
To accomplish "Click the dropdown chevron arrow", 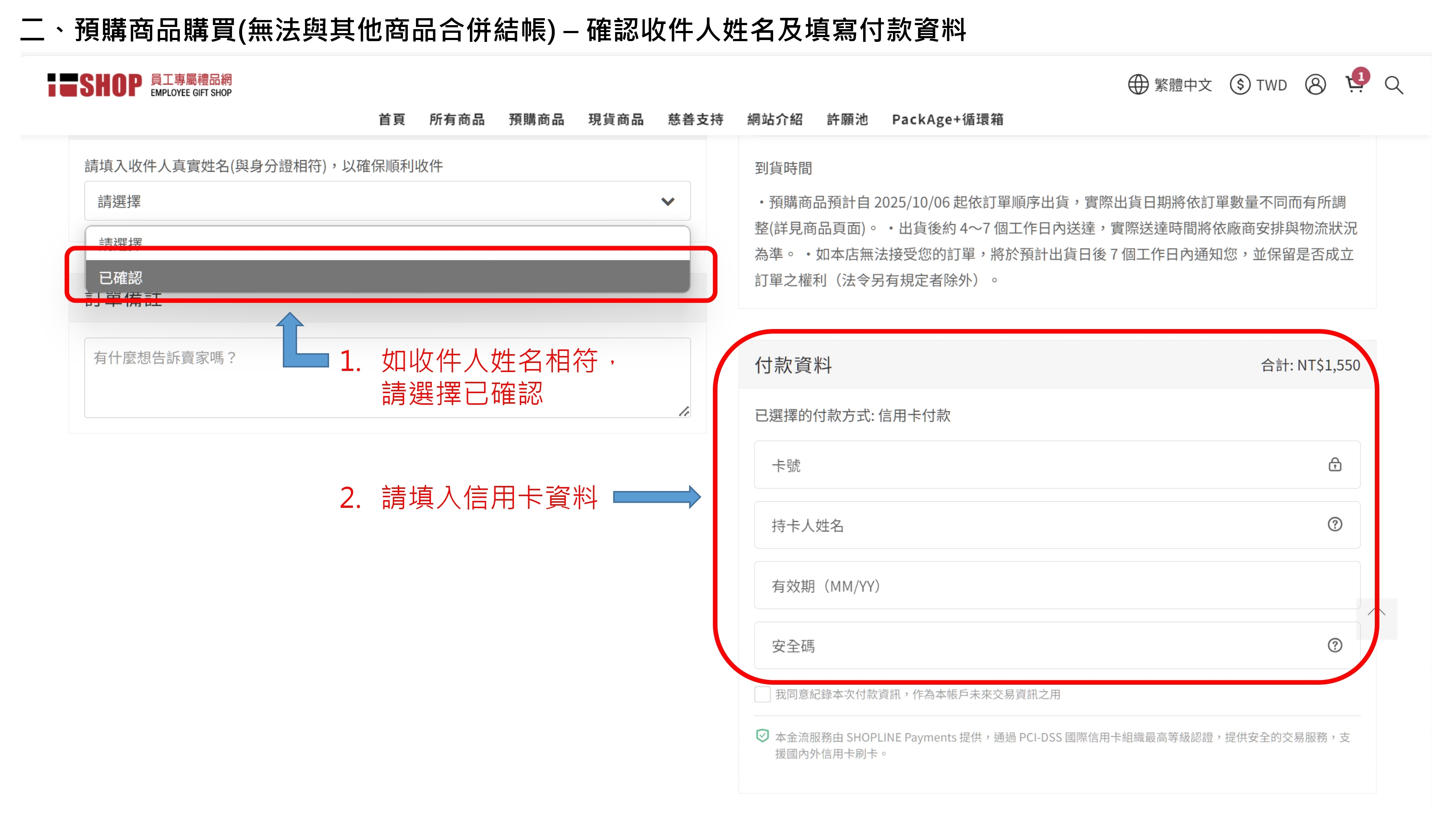I will tap(668, 202).
